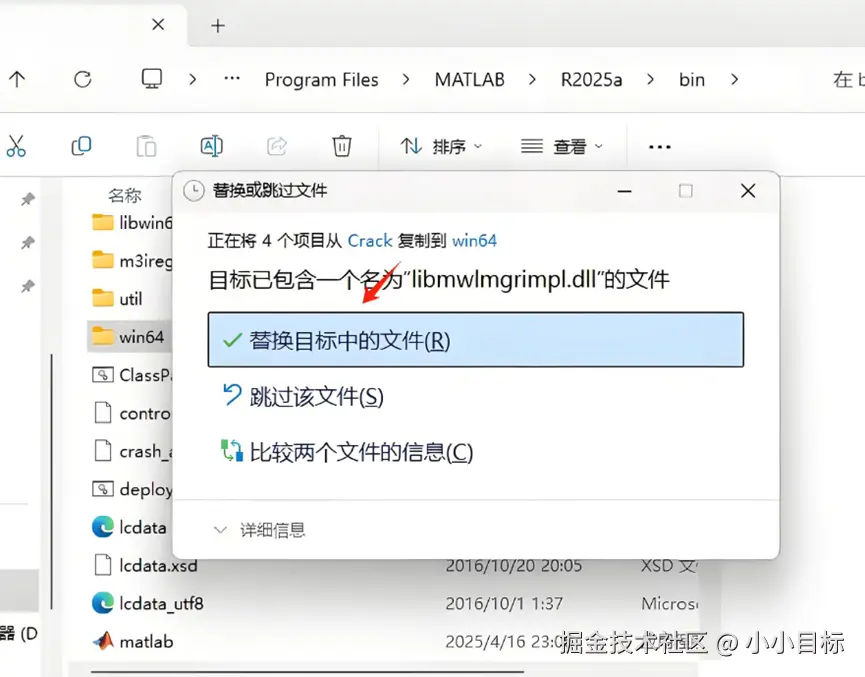
Task: Click the date 2016/10/1 1:37 cell
Action: 504,604
